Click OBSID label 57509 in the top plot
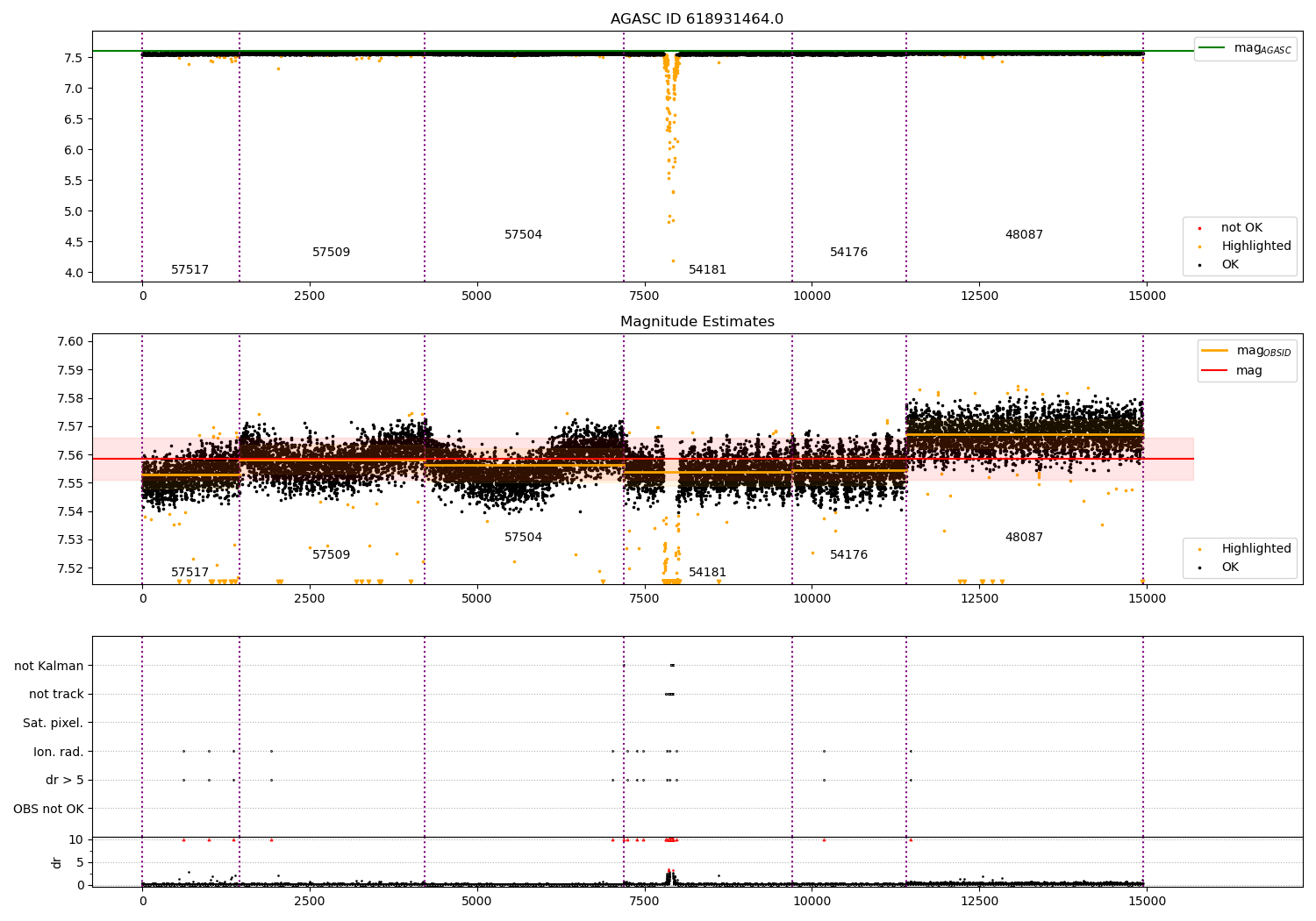 331,253
